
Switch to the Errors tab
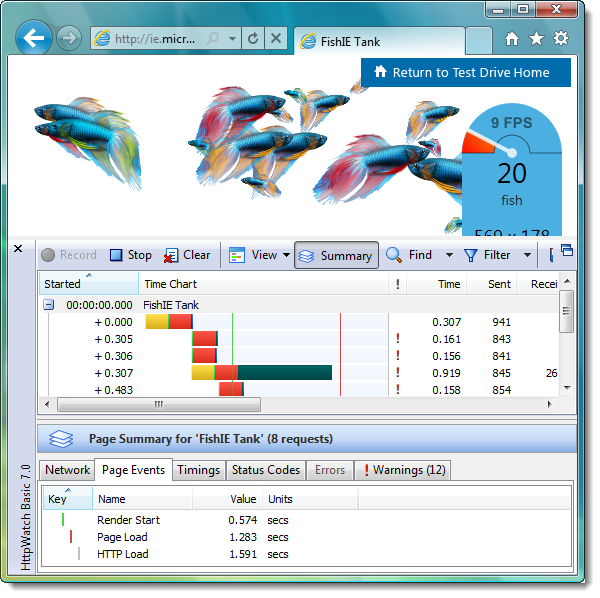point(330,470)
